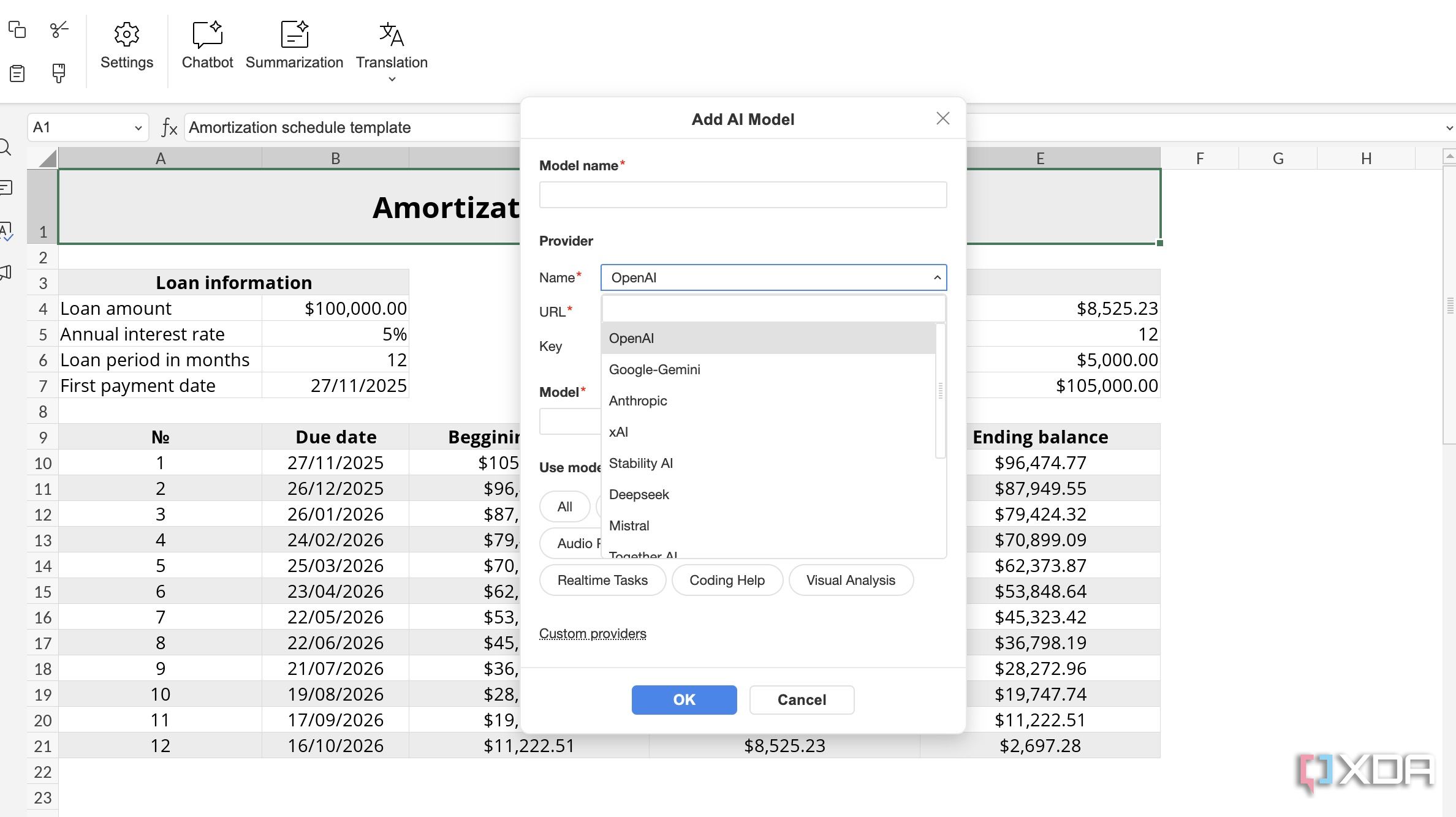Select row 9 header

(x=43, y=437)
